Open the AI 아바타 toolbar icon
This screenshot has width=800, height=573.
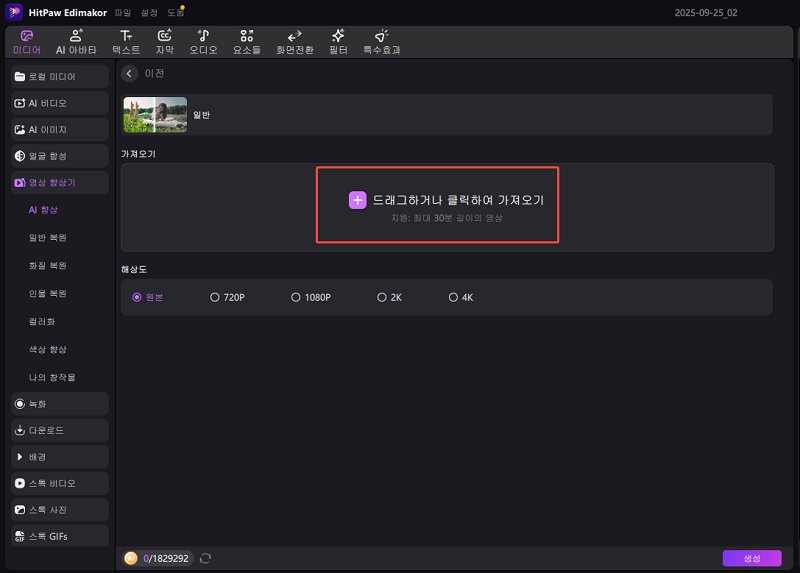coord(76,36)
